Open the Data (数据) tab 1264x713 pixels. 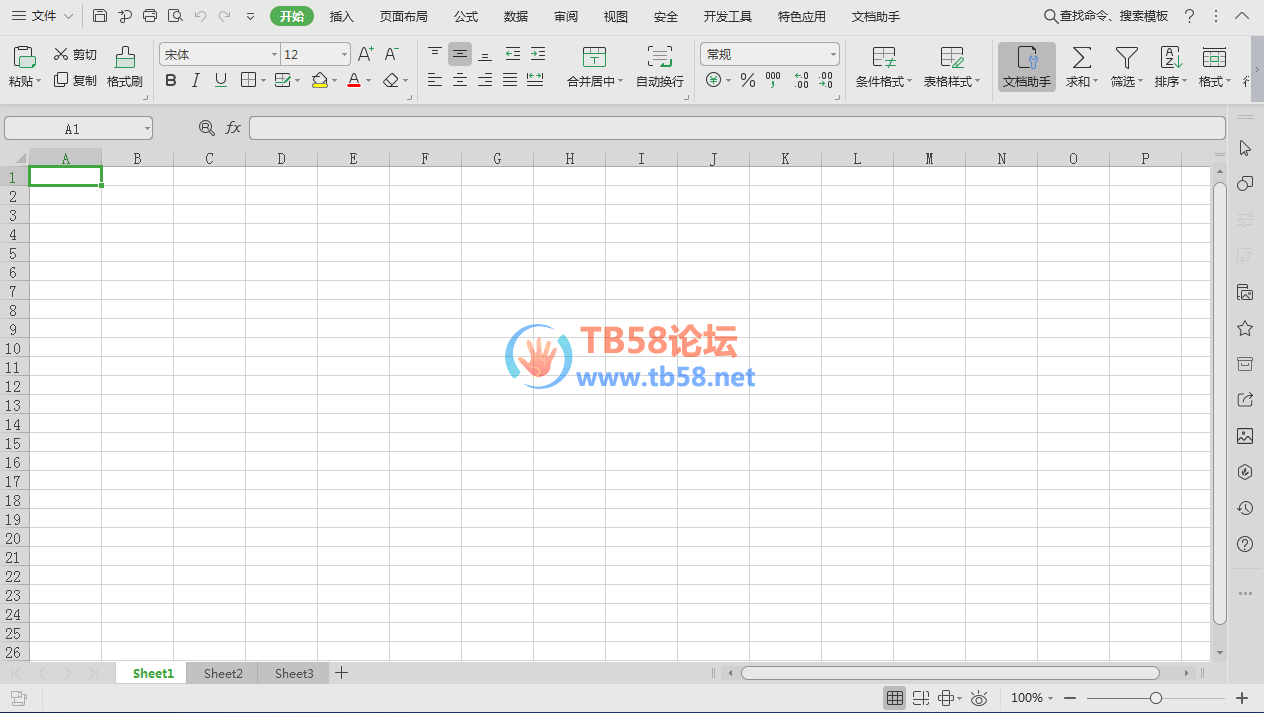click(x=516, y=16)
